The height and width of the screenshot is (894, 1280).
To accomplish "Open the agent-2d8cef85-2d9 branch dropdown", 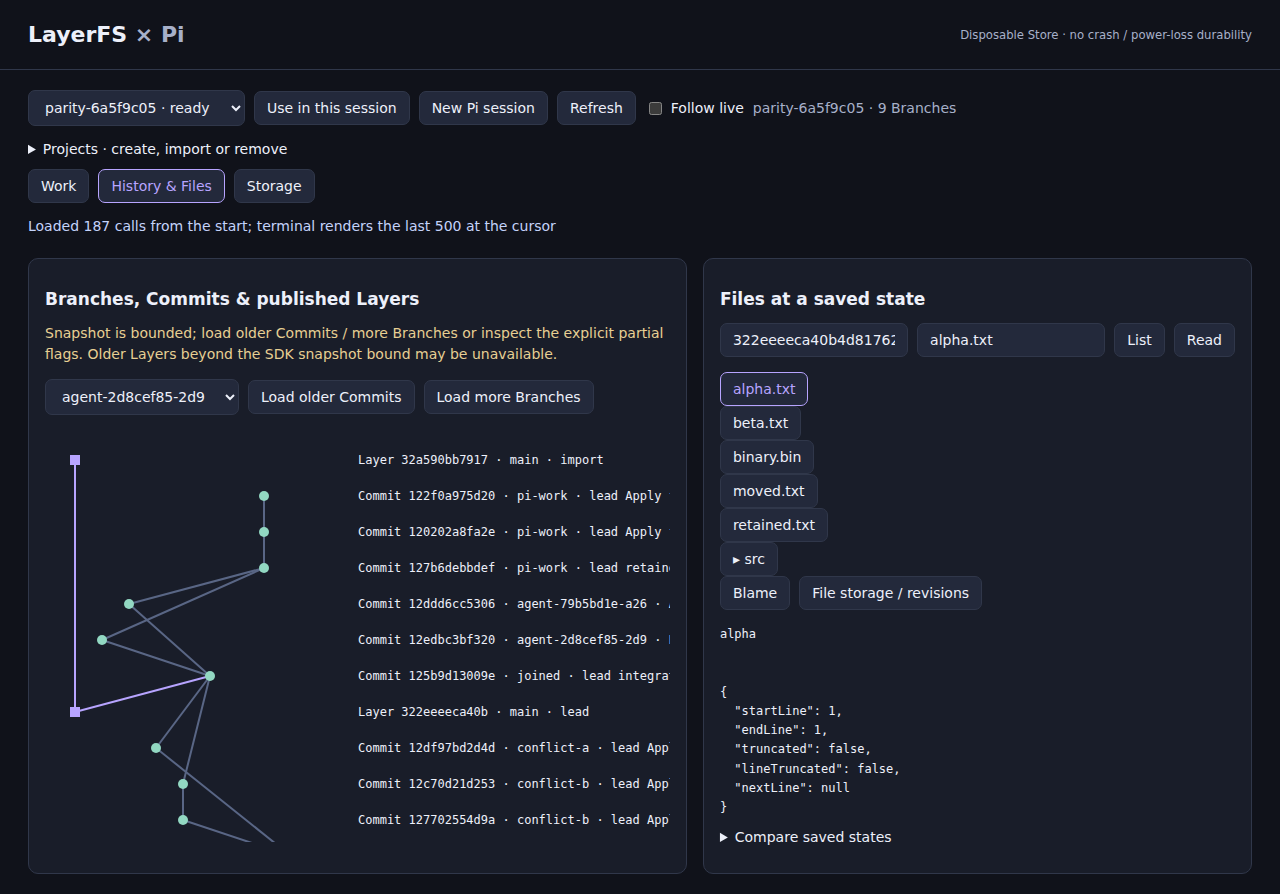I will tap(142, 397).
